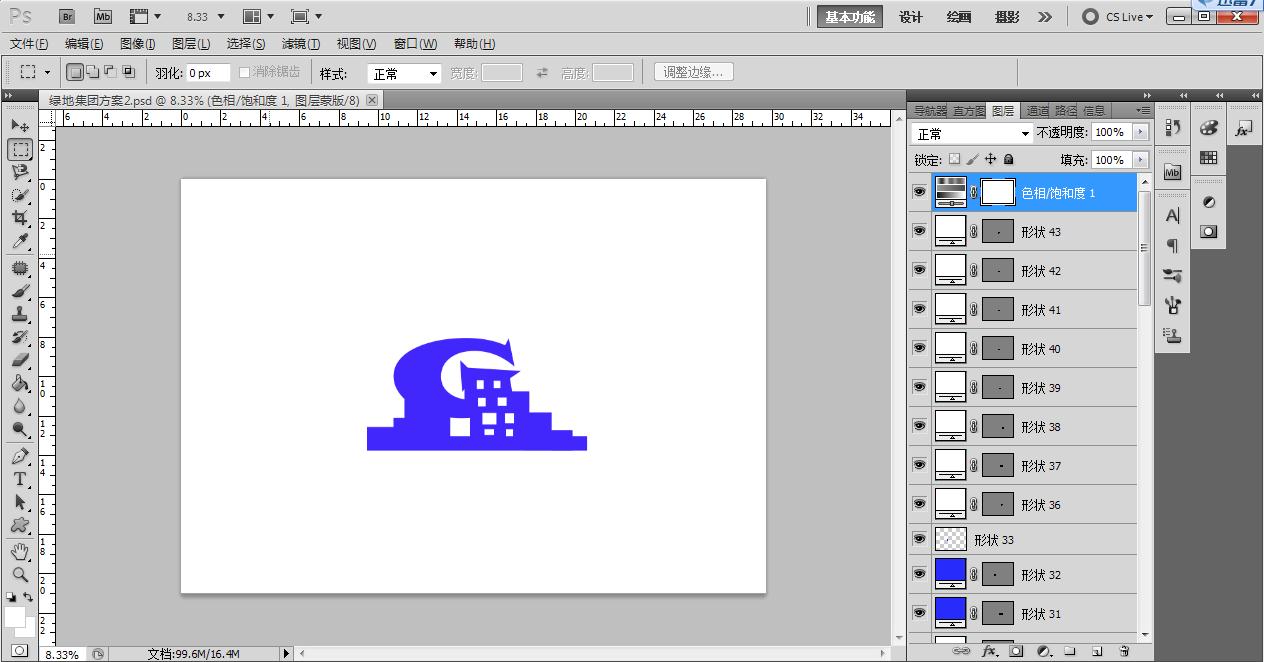
Task: Switch to the 设计 workspace
Action: pos(910,17)
